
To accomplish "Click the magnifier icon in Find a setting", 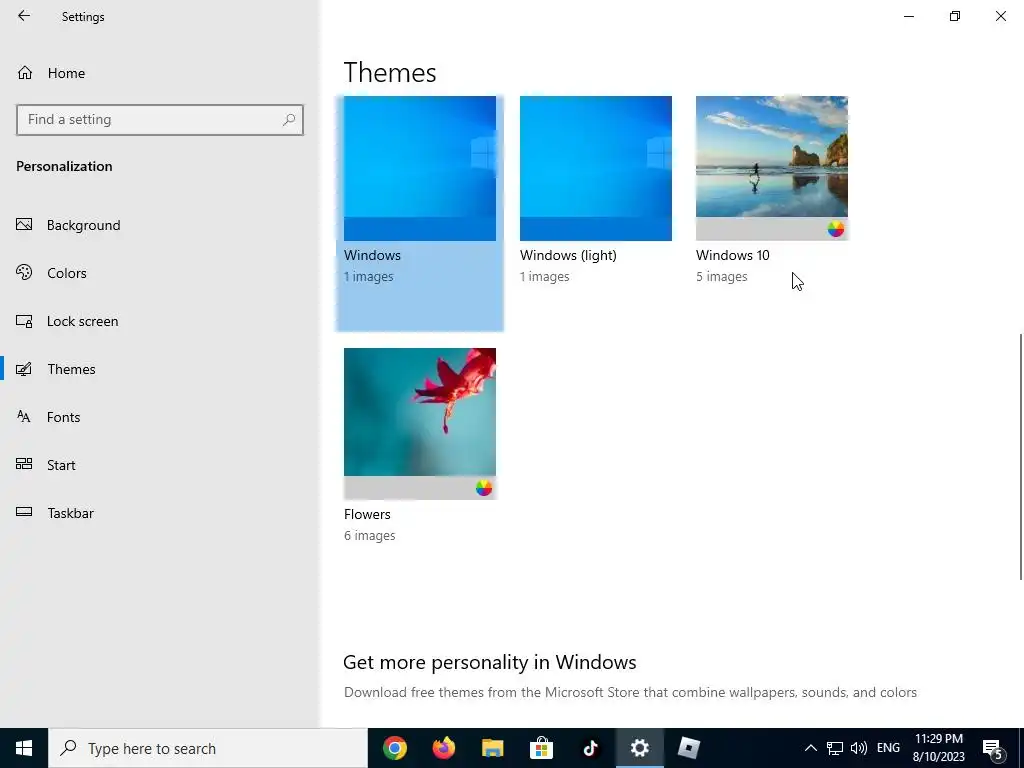I will point(289,120).
